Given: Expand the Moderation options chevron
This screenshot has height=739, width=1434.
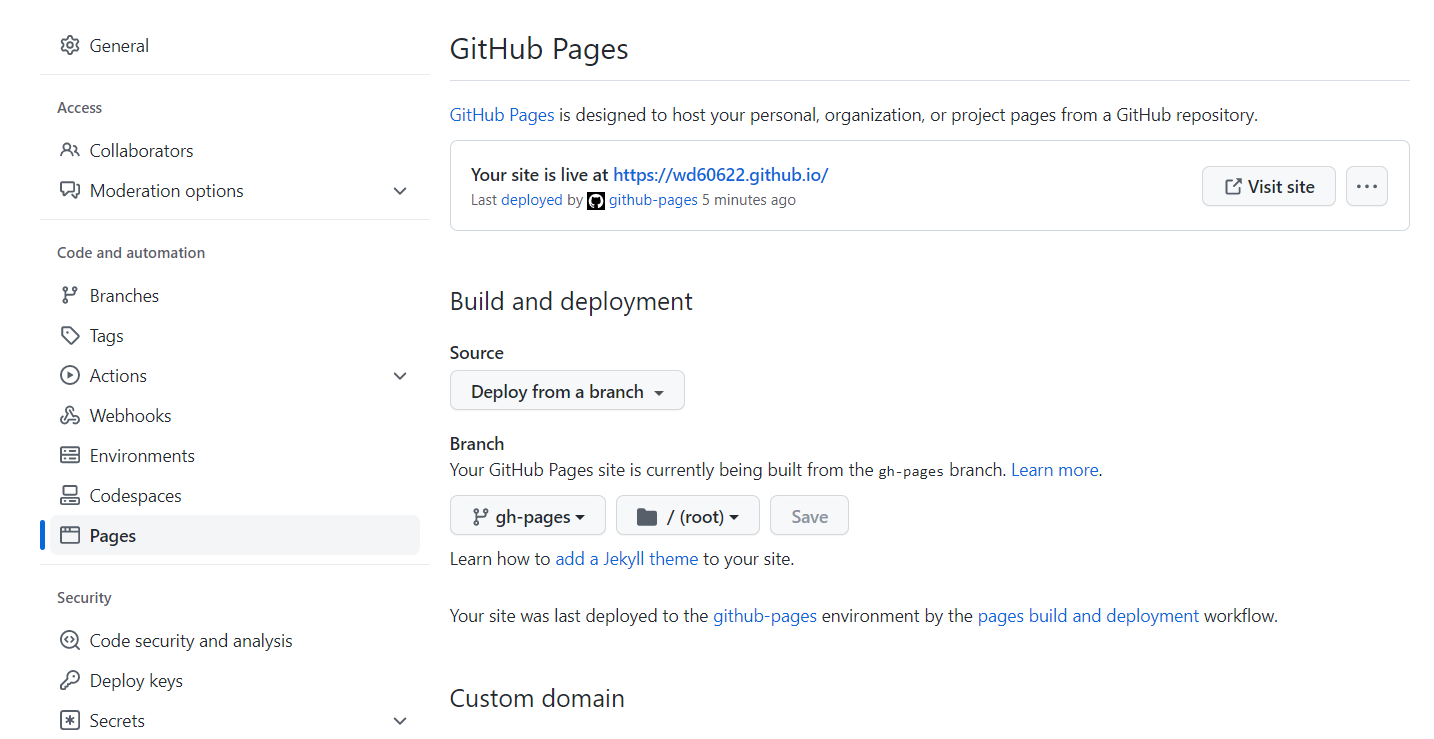Looking at the screenshot, I should (400, 191).
